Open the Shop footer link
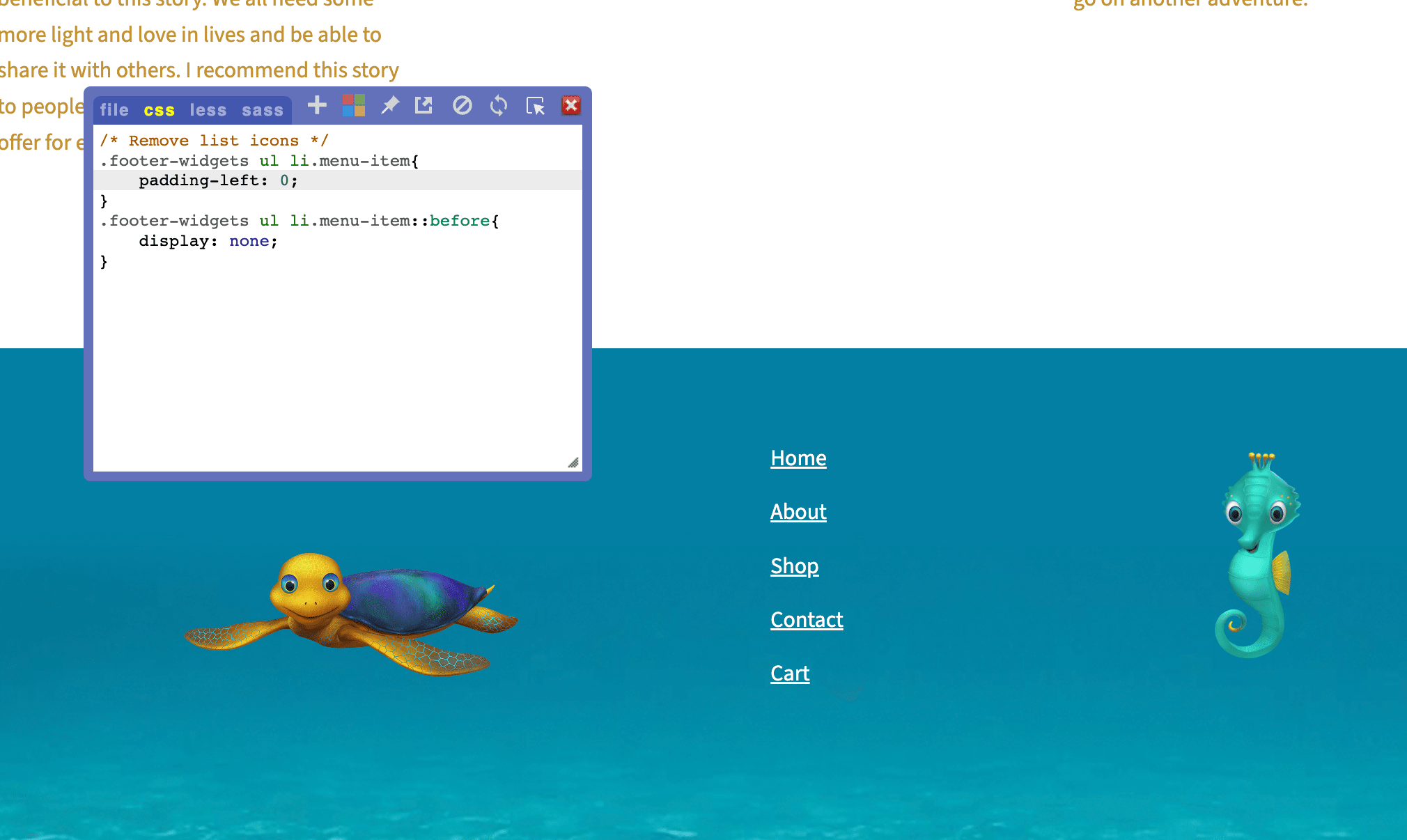The width and height of the screenshot is (1407, 840). point(795,566)
